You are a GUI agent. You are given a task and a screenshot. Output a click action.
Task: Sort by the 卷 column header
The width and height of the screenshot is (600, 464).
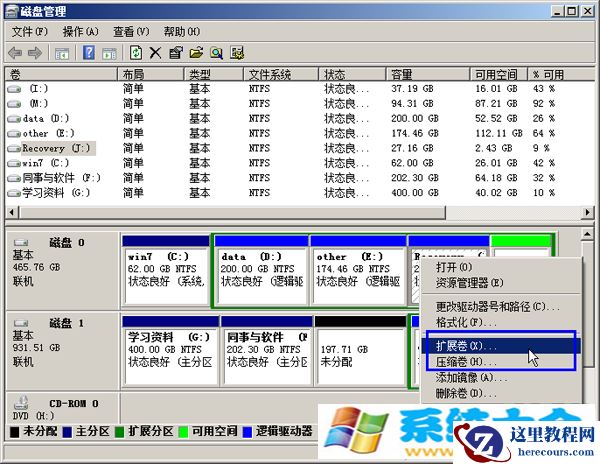click(x=61, y=74)
